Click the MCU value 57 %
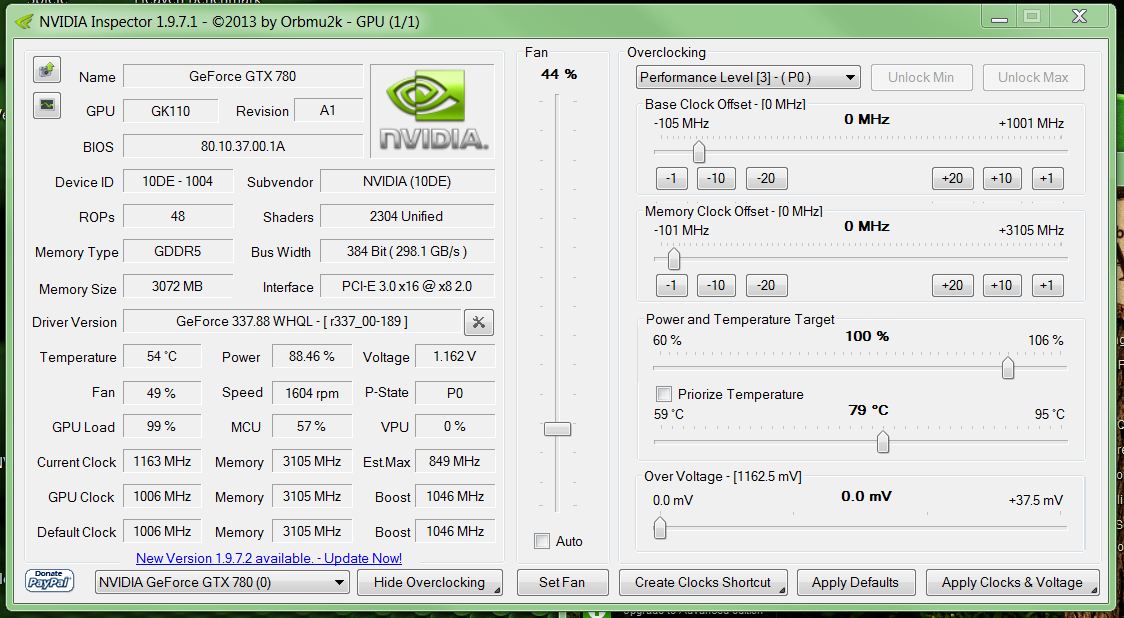The image size is (1124, 618). click(x=312, y=427)
